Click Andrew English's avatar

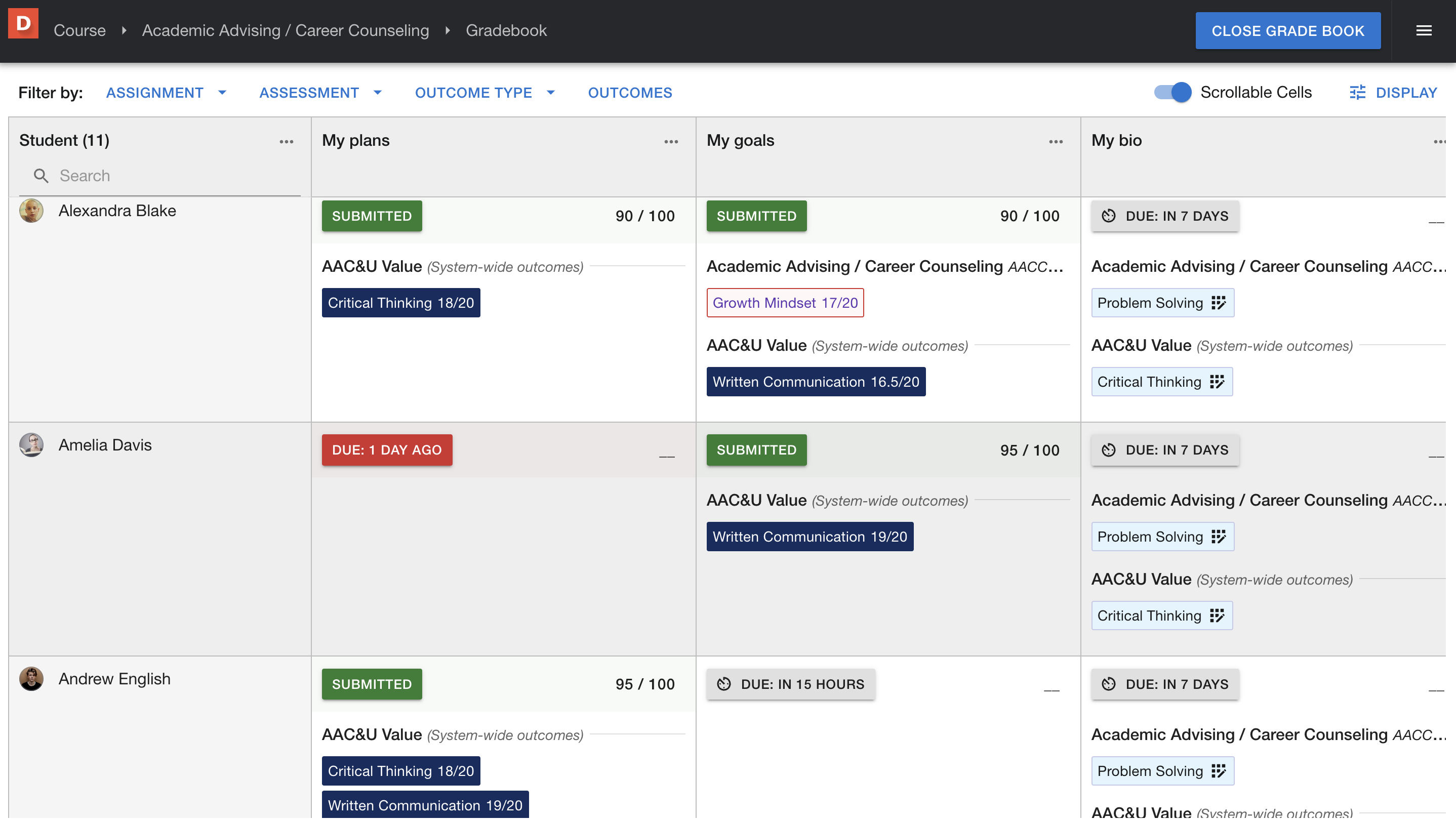click(31, 679)
